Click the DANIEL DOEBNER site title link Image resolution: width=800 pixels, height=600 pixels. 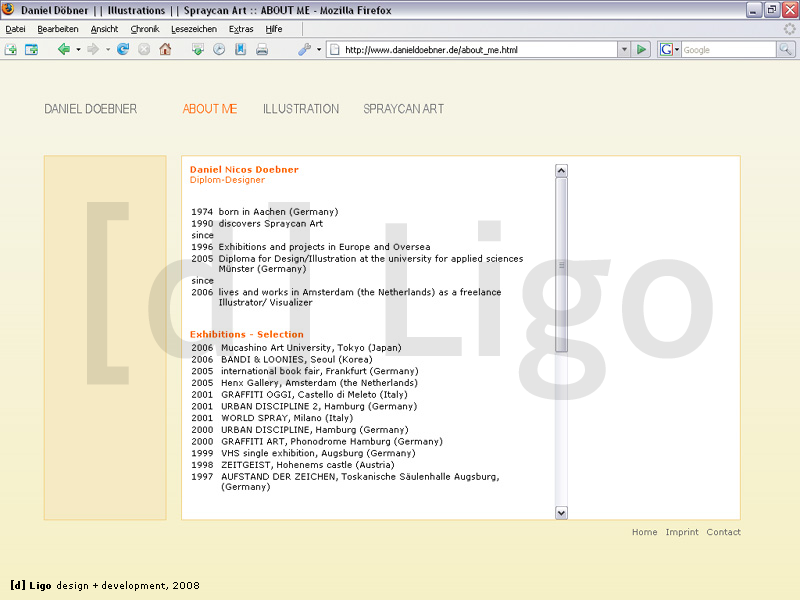click(x=90, y=109)
